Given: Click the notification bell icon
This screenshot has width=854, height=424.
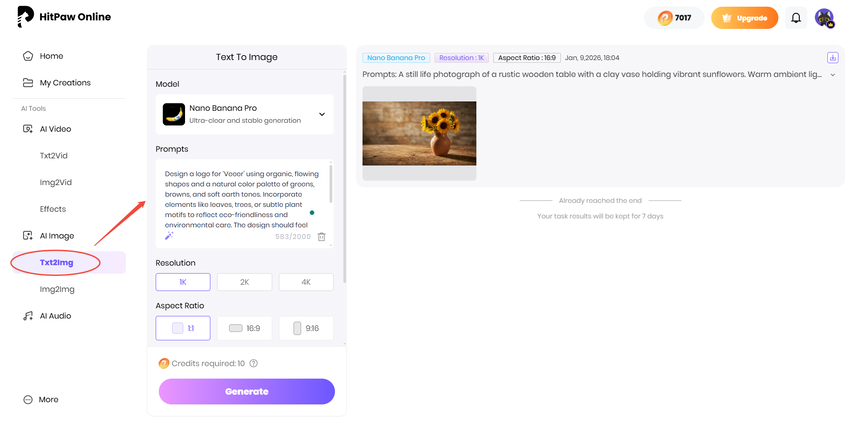Looking at the screenshot, I should click(x=796, y=18).
